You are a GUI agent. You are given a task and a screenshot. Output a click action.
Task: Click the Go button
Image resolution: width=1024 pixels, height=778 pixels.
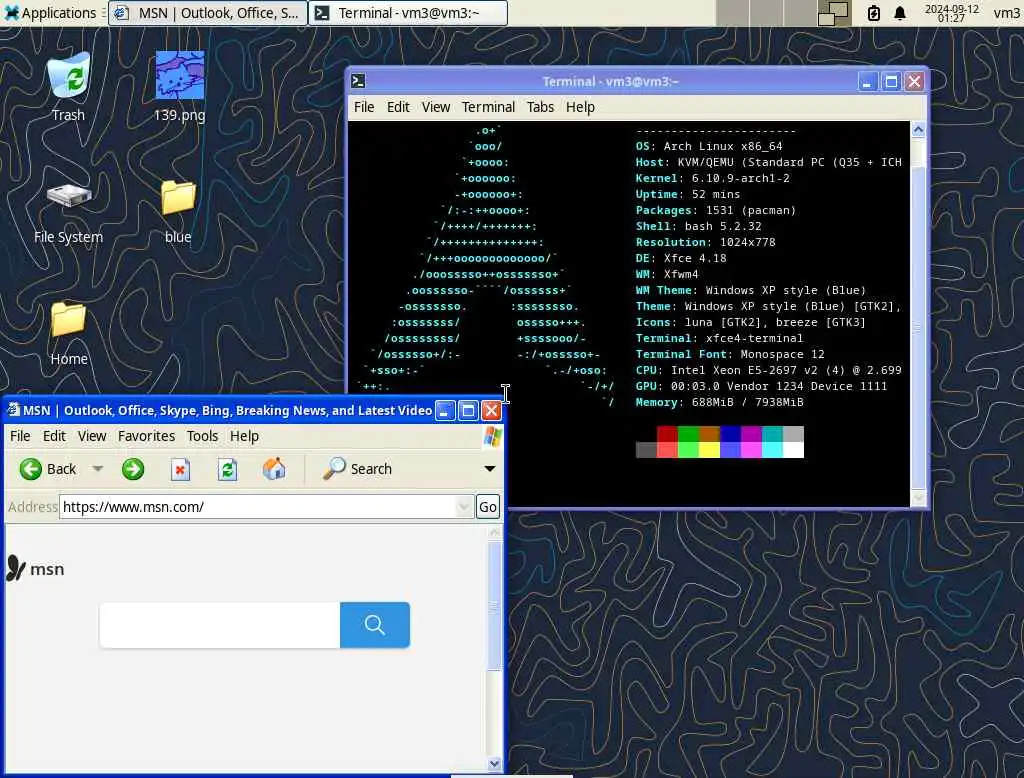pos(488,507)
